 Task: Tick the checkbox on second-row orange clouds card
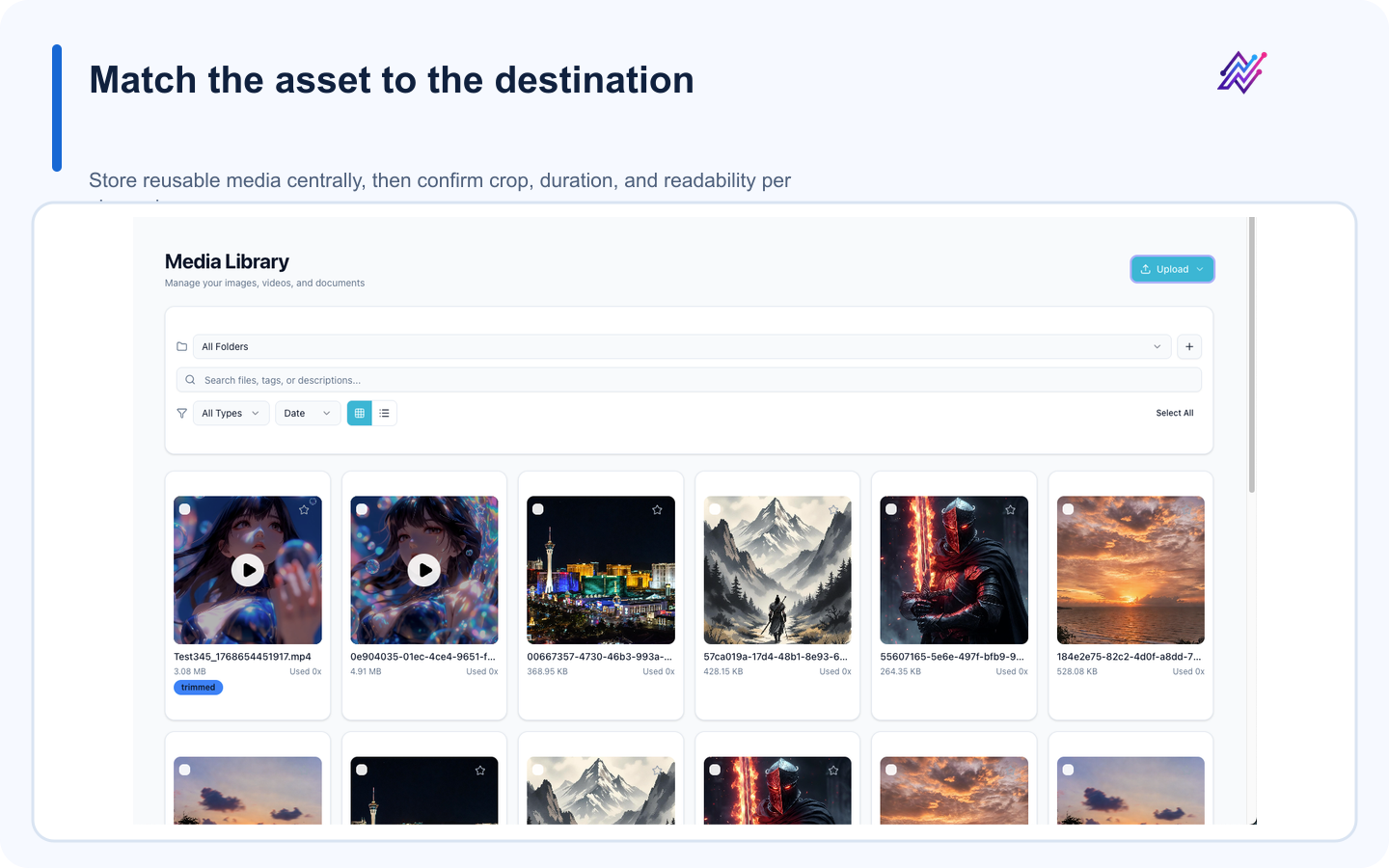[891, 770]
